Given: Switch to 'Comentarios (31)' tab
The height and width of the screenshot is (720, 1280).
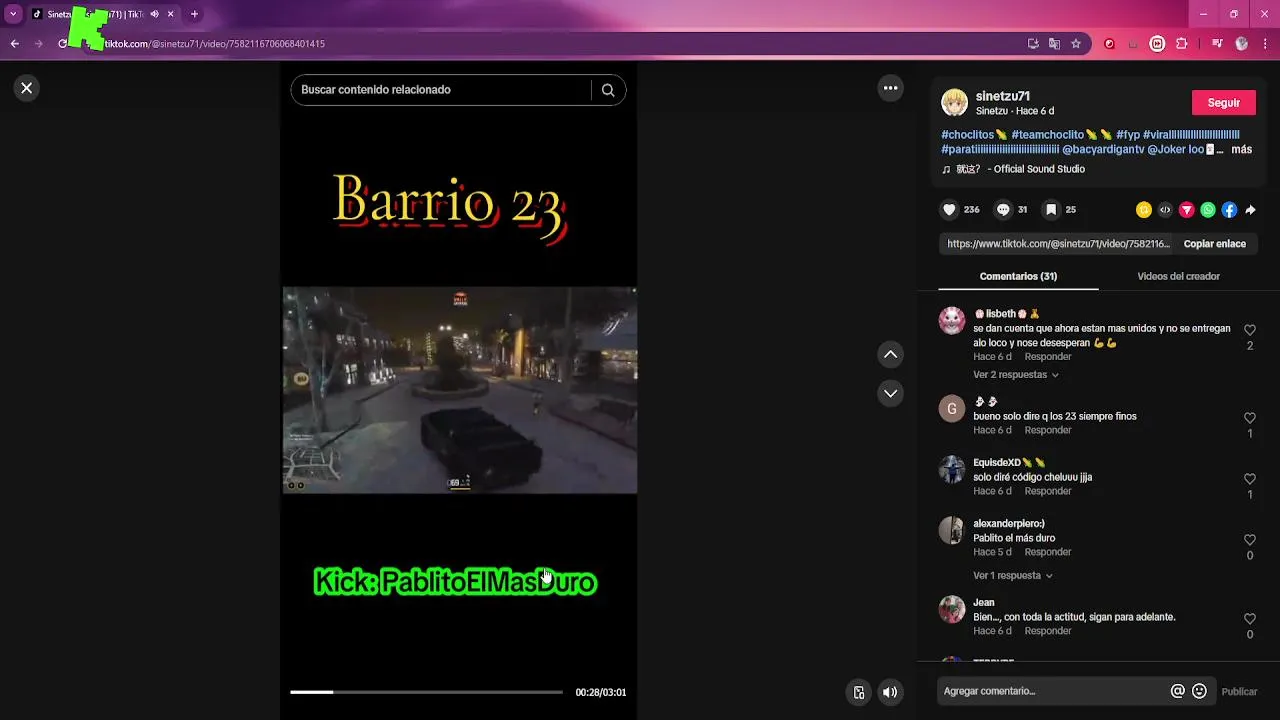Looking at the screenshot, I should tap(1018, 276).
